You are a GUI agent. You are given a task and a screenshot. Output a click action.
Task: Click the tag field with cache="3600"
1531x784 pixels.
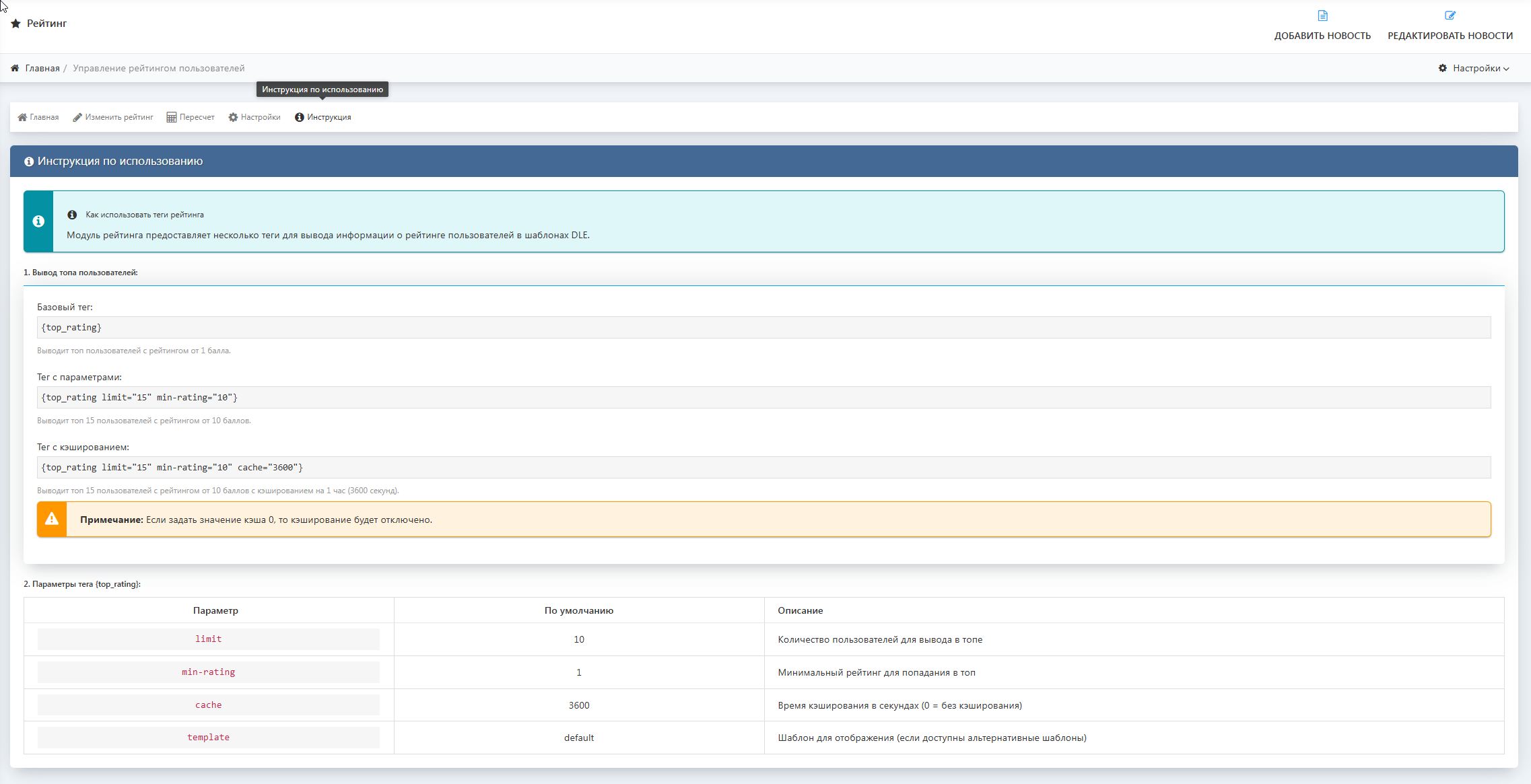pos(763,468)
